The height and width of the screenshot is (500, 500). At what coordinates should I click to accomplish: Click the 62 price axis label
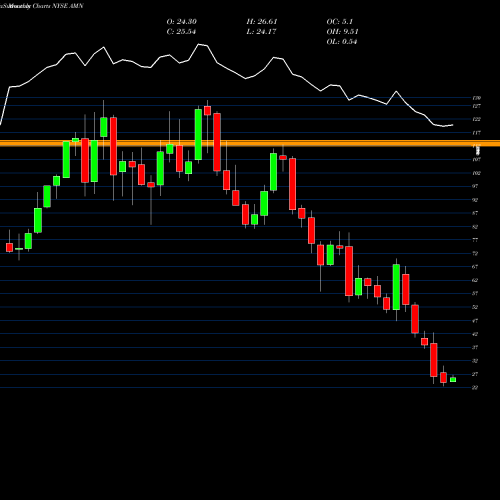click(x=475, y=280)
